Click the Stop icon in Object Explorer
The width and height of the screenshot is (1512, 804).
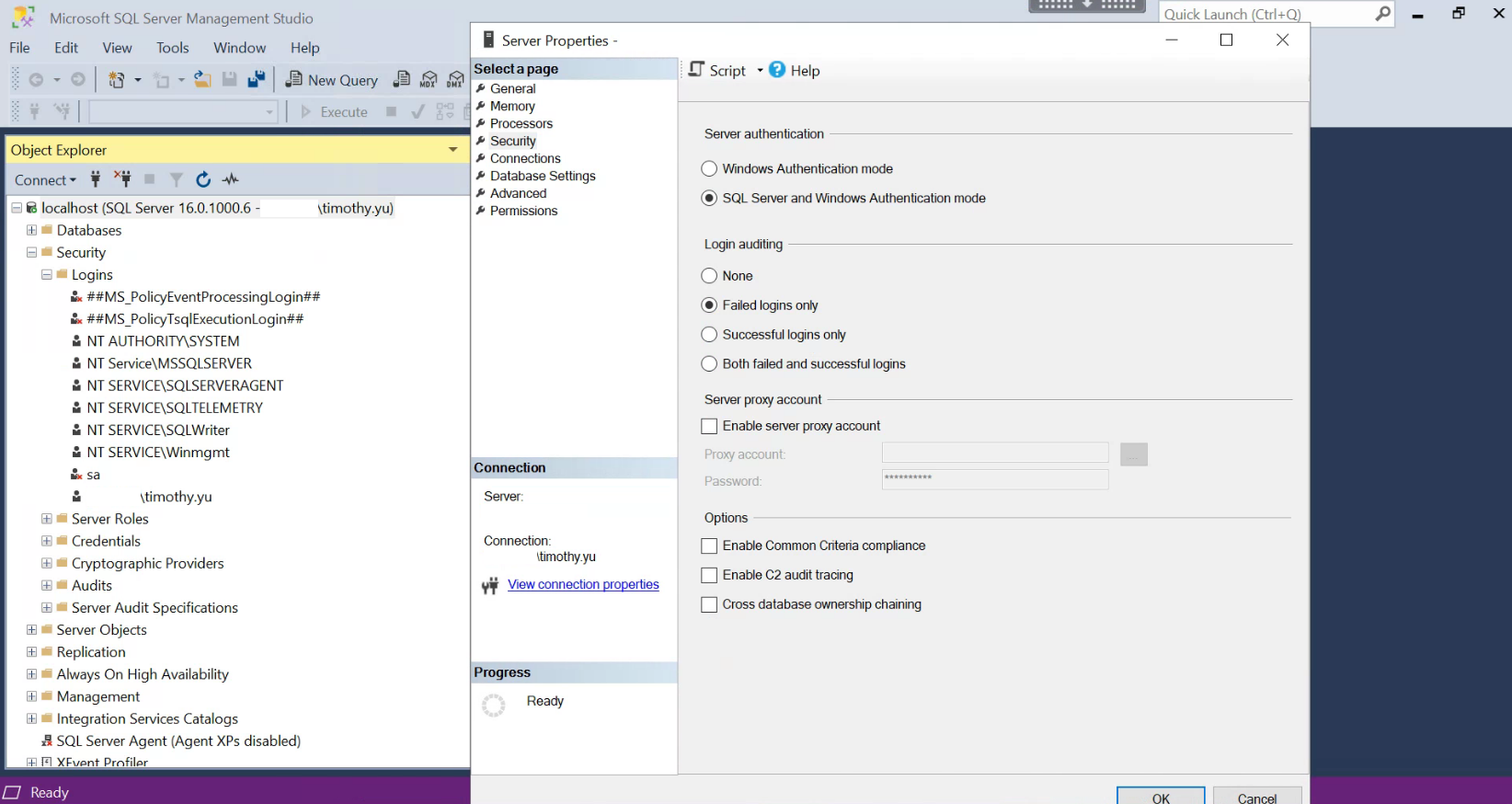[x=149, y=179]
